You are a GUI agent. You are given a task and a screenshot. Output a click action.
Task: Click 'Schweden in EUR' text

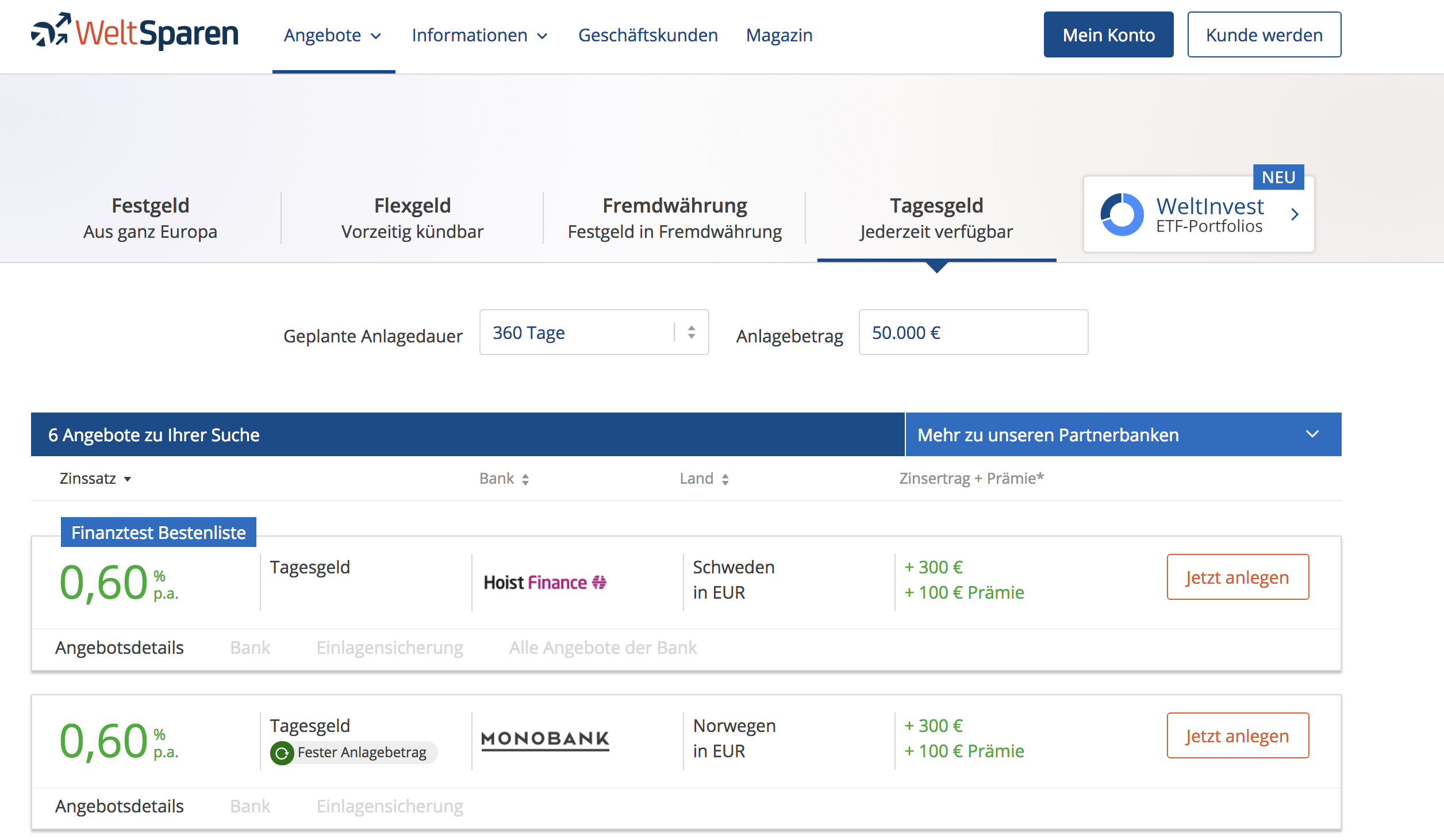[733, 580]
